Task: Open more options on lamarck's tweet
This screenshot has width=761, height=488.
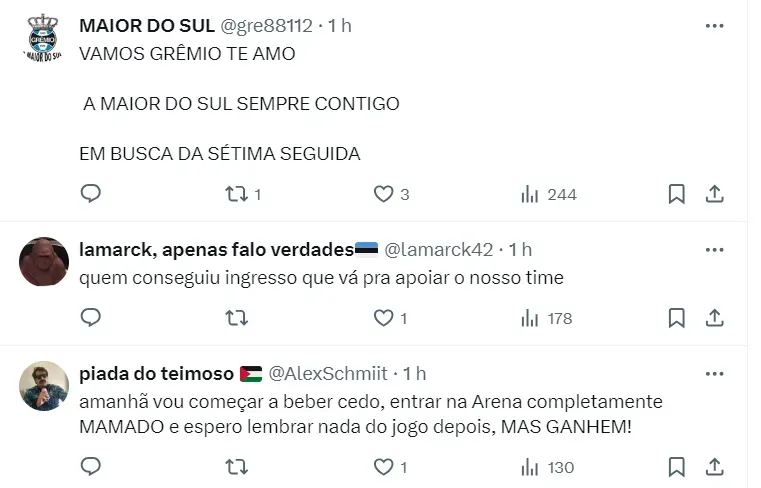Action: (x=714, y=249)
